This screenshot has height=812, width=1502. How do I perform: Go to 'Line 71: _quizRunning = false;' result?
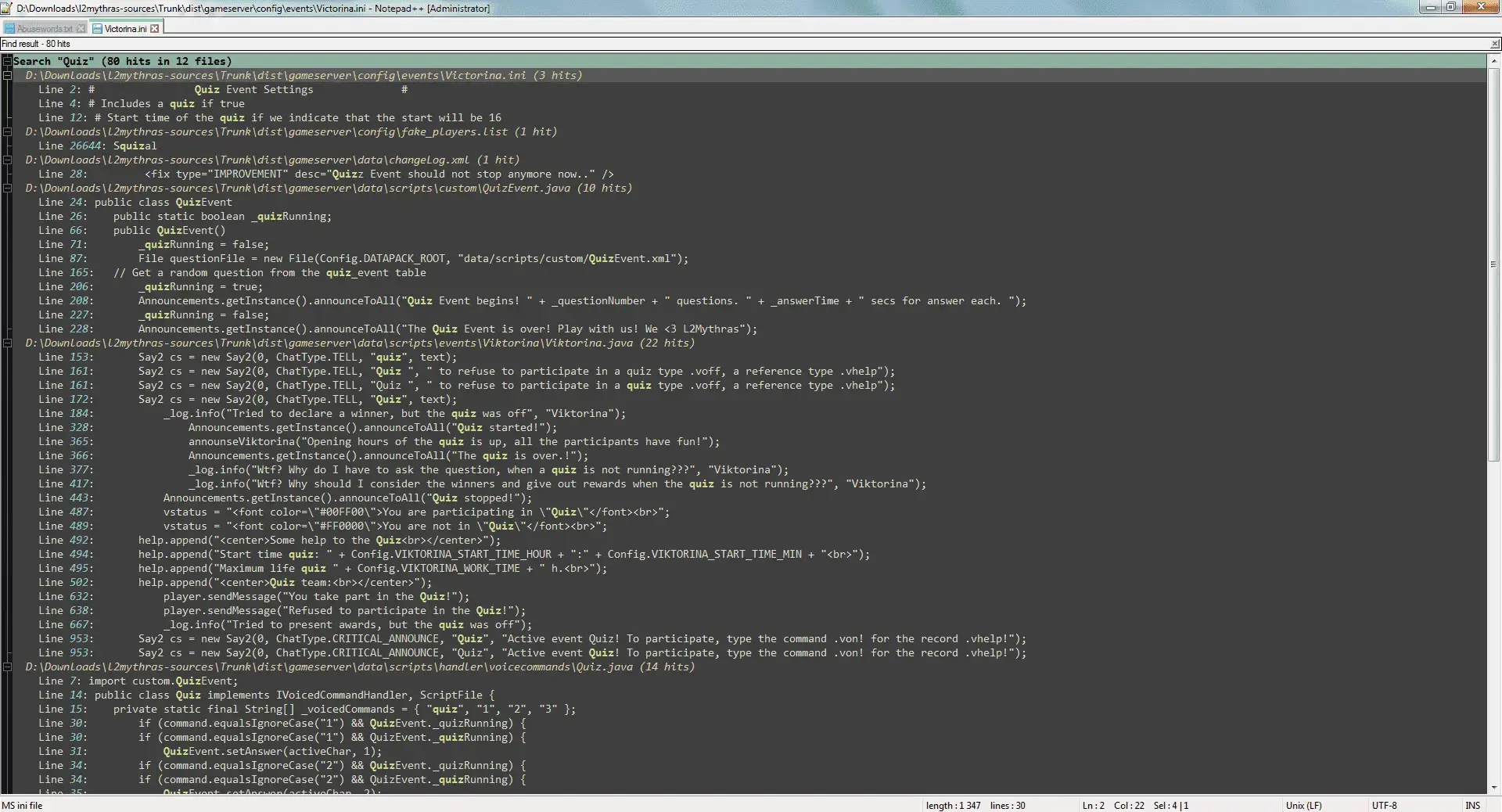[154, 244]
